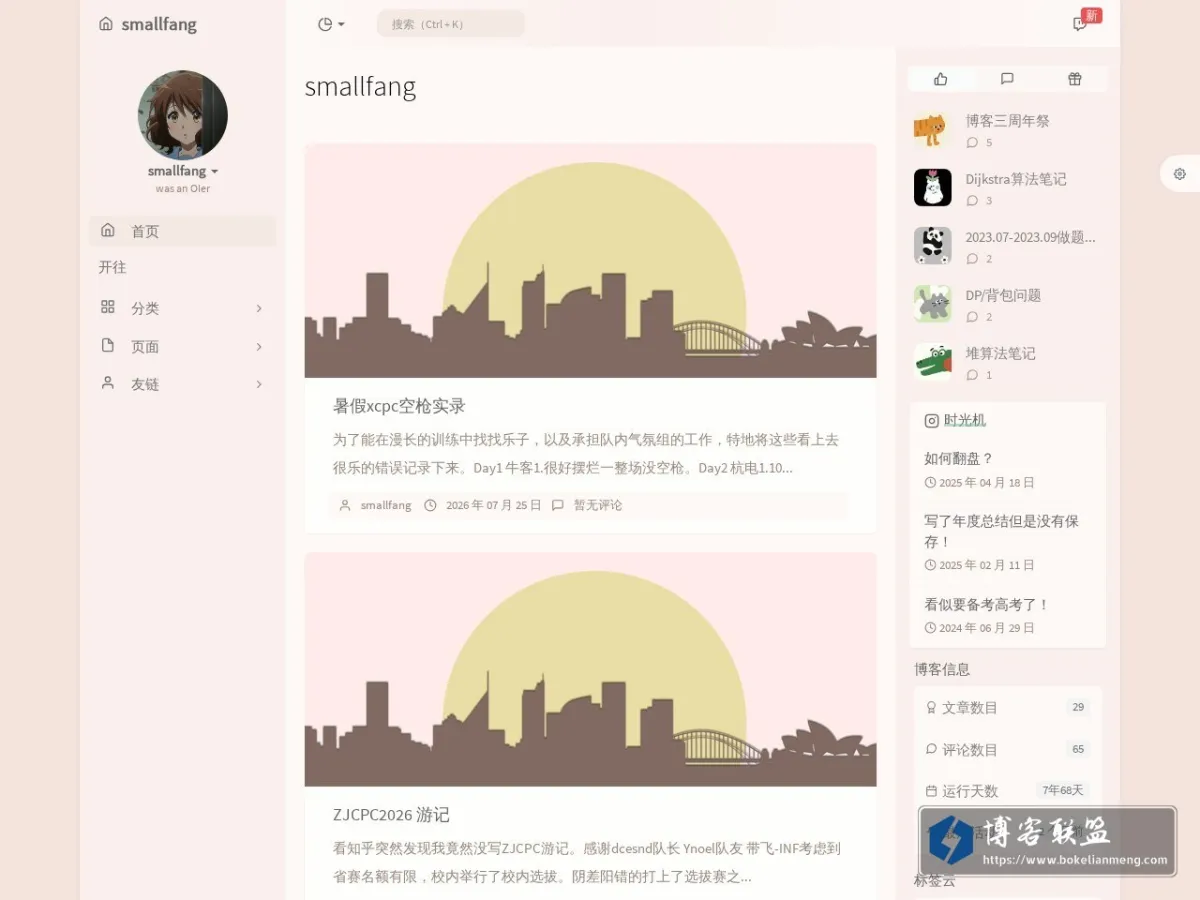The width and height of the screenshot is (1200, 900).
Task: Click comment icon under Dijkstra算法笔记
Action: tap(972, 201)
